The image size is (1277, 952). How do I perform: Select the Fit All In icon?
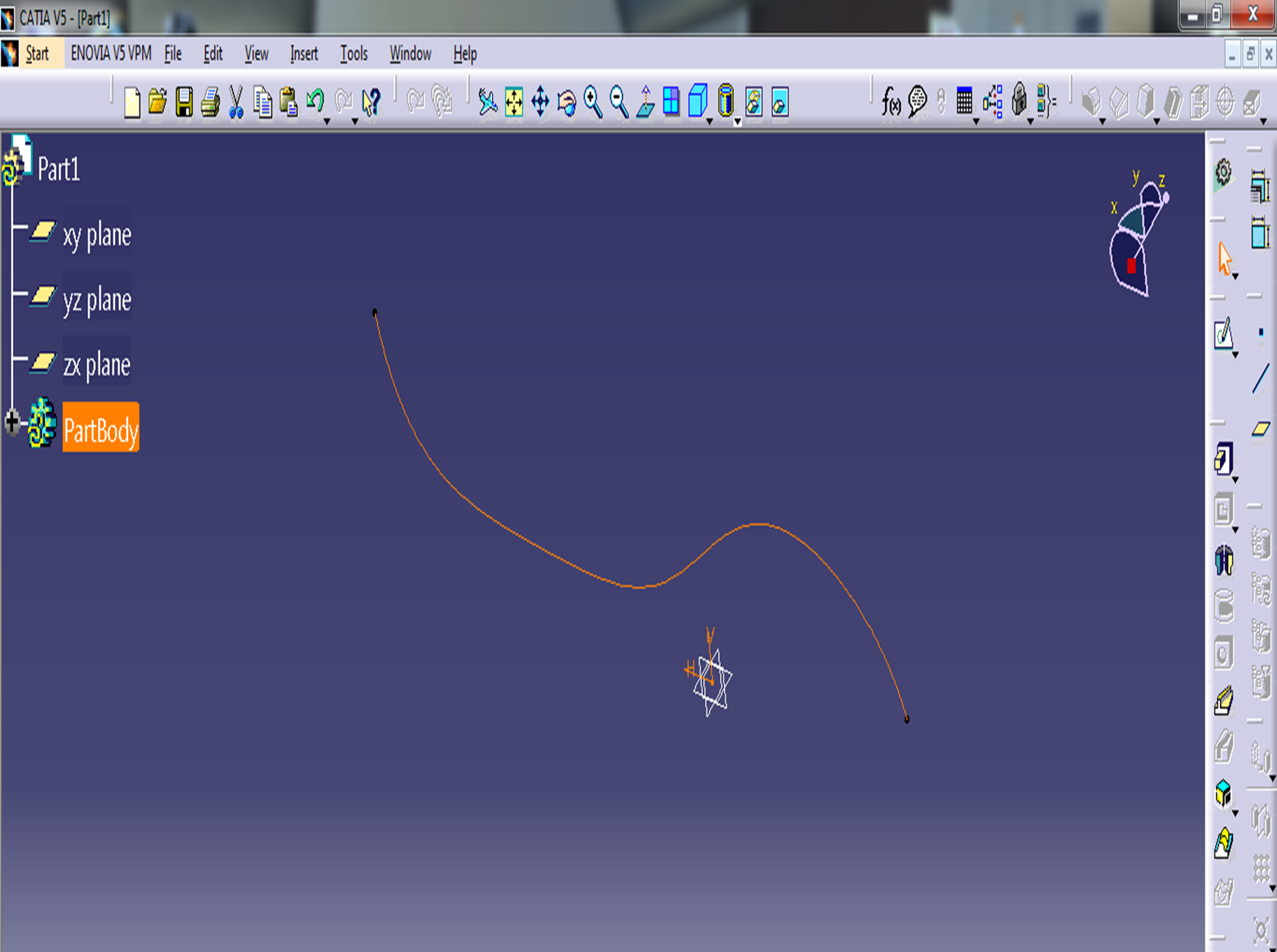click(514, 102)
